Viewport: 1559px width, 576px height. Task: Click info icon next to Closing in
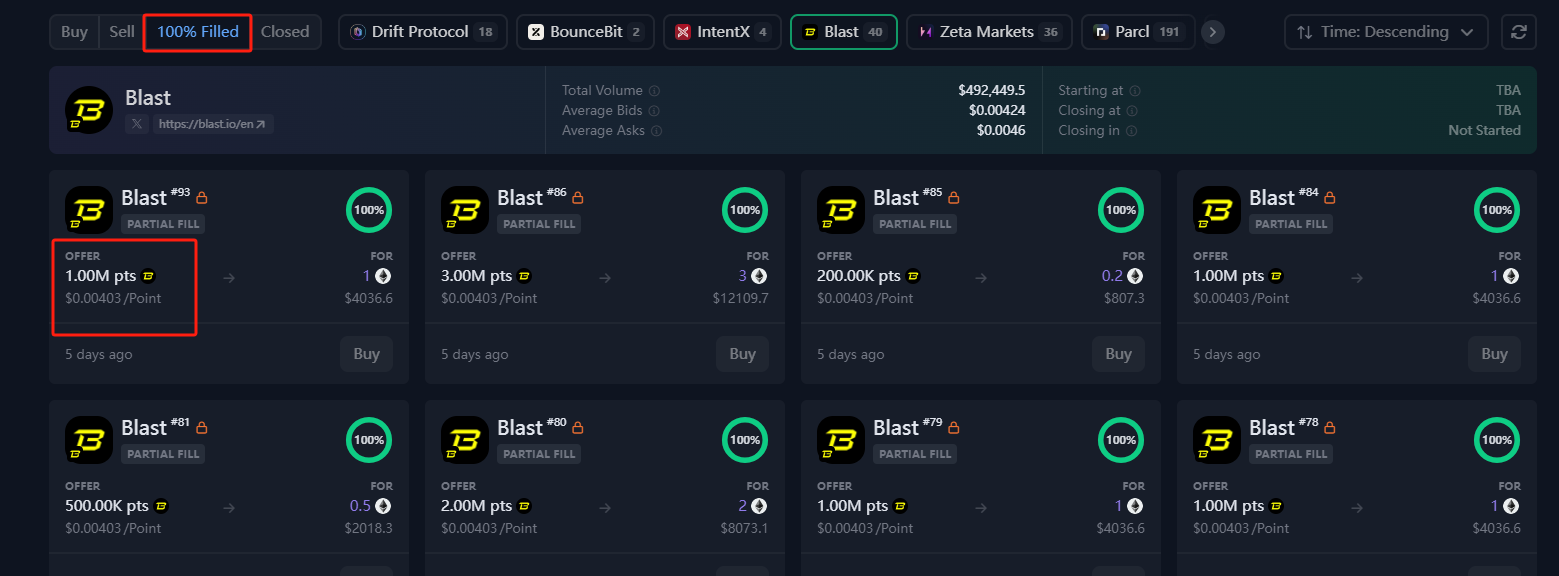[1132, 130]
